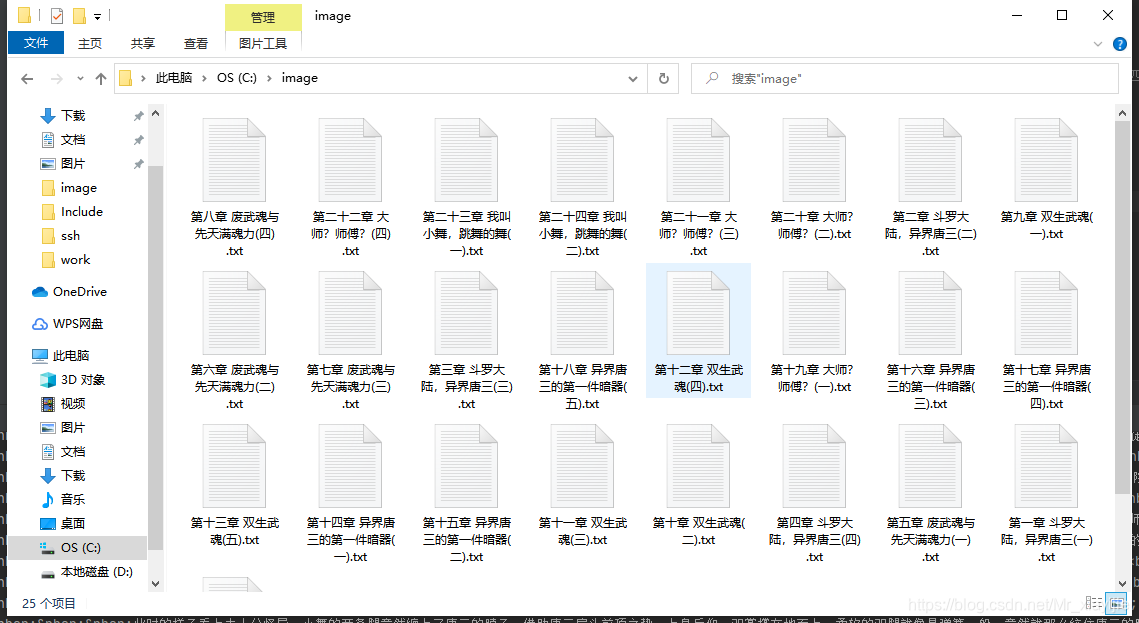
Task: Open the recent locations chevron
Action: click(81, 78)
